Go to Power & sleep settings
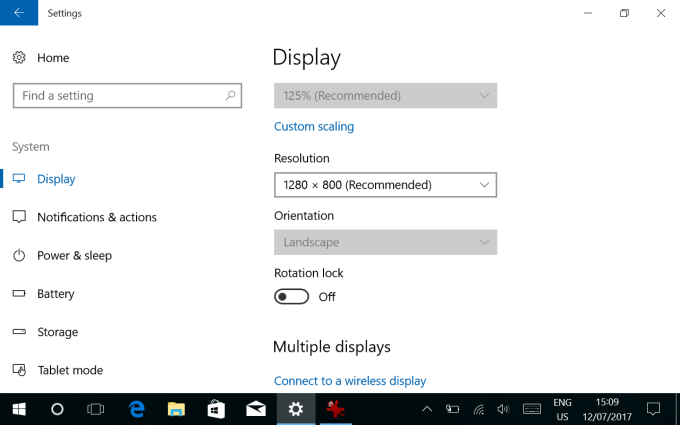This screenshot has height=425, width=680. pos(74,256)
